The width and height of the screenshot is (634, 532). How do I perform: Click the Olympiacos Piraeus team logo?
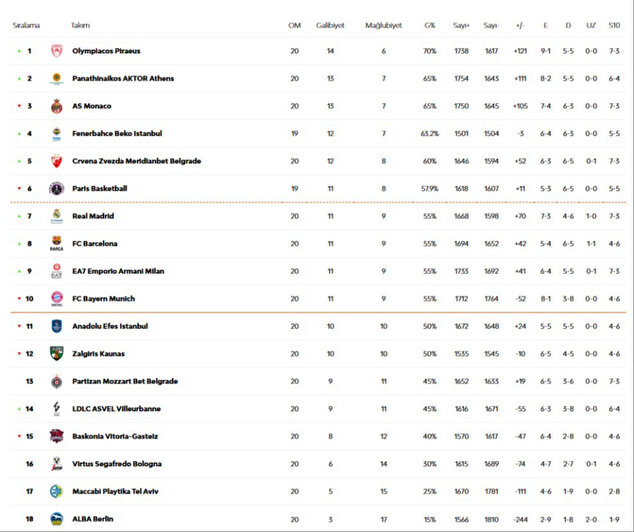[x=57, y=51]
